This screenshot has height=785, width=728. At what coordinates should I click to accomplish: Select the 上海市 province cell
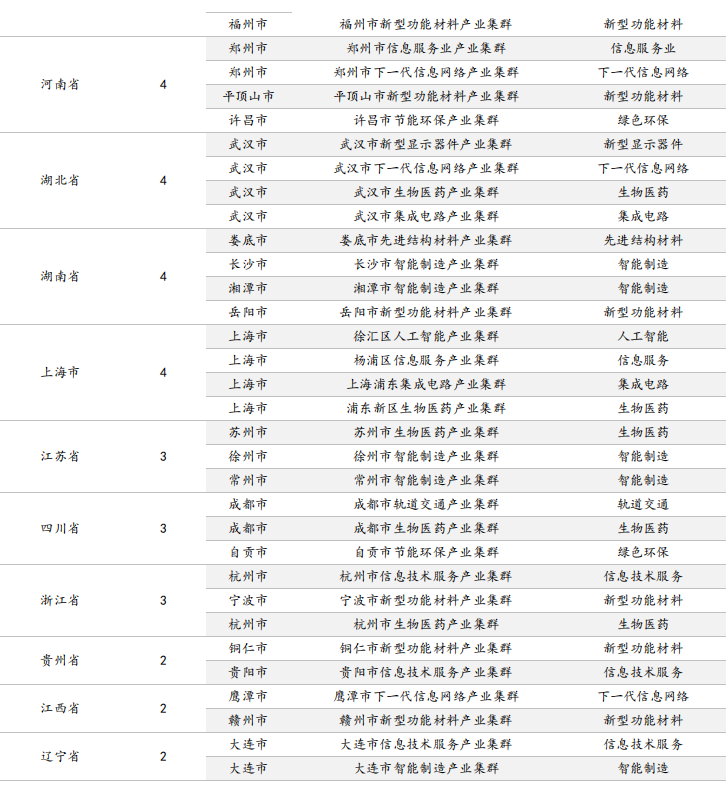point(60,372)
